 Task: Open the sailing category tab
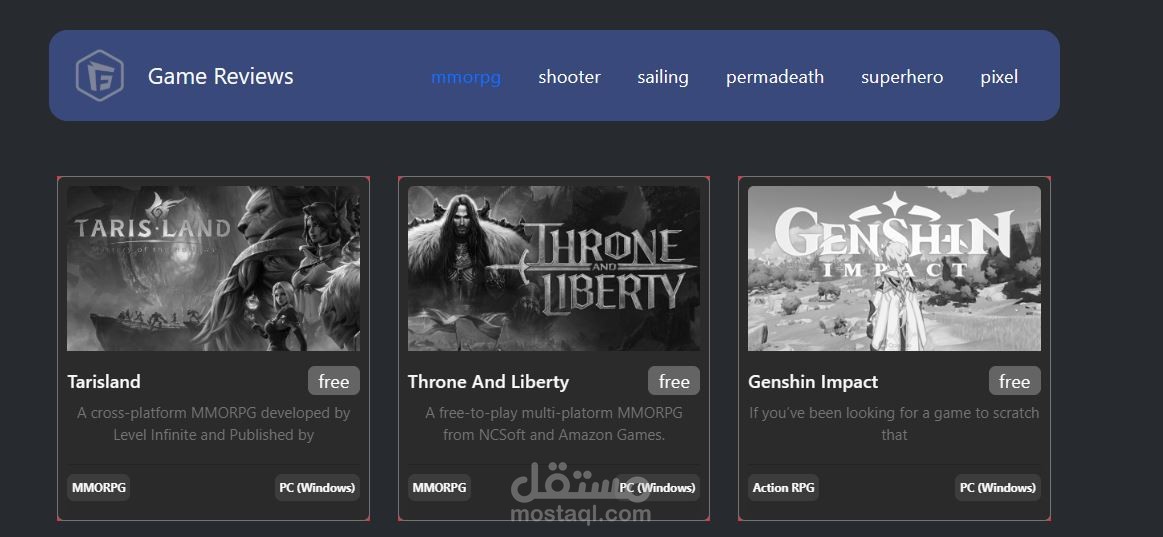[663, 77]
